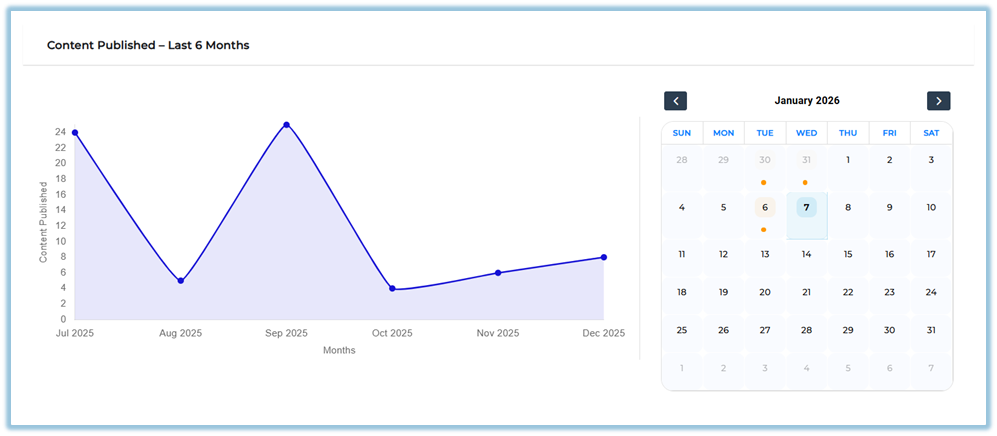Click the Oct 2025 data point
This screenshot has width=997, height=436.
tap(392, 289)
